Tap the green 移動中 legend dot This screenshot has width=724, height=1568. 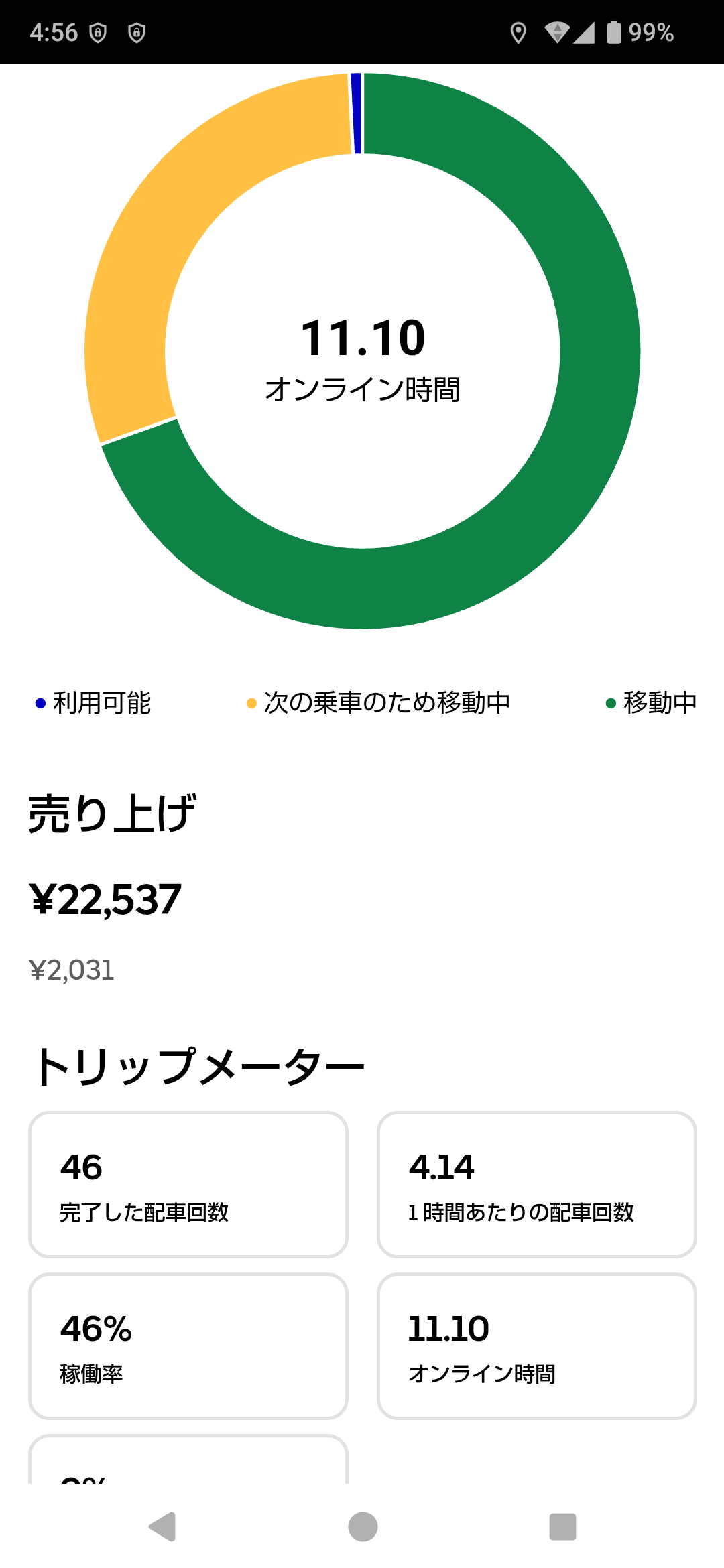tap(611, 703)
